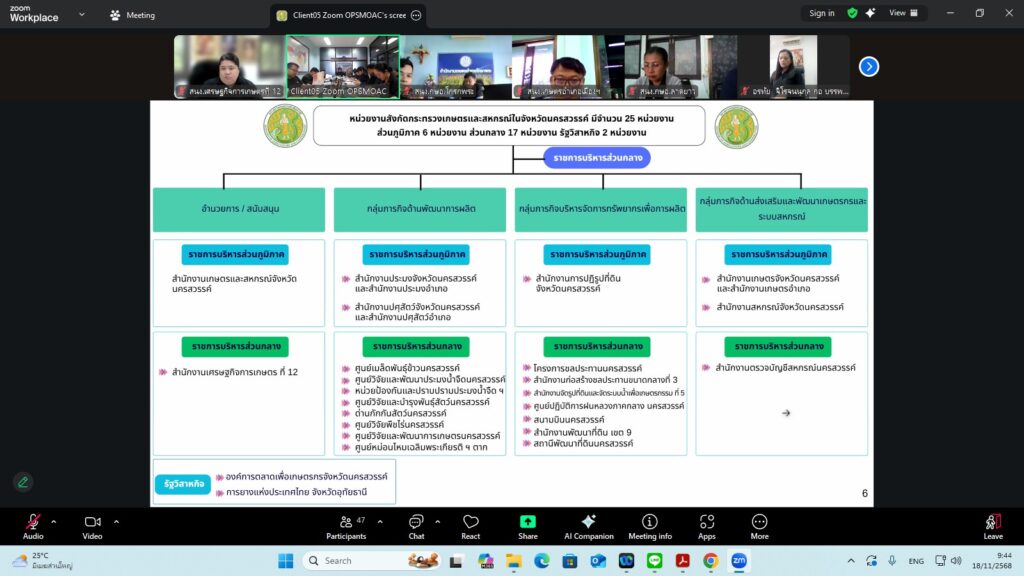Open the Chat panel
The height and width of the screenshot is (576, 1024).
[x=416, y=526]
